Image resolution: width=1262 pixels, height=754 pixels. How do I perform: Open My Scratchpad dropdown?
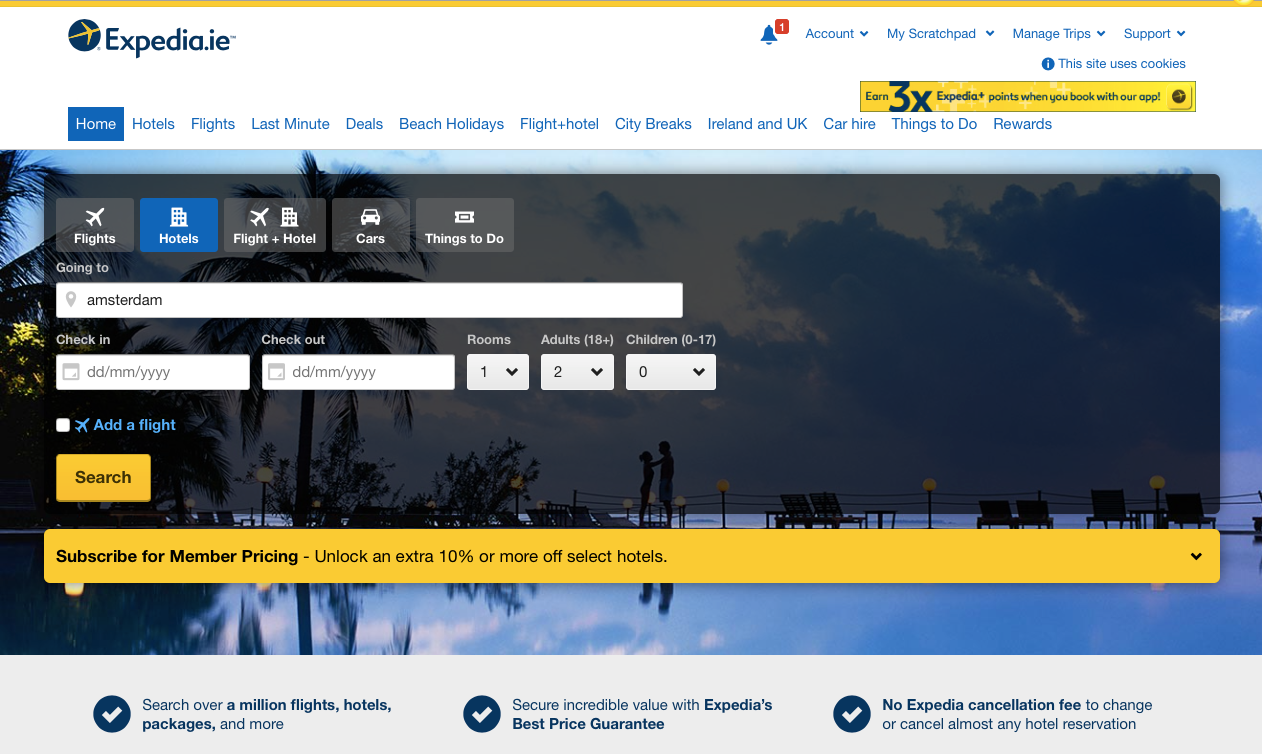point(940,34)
